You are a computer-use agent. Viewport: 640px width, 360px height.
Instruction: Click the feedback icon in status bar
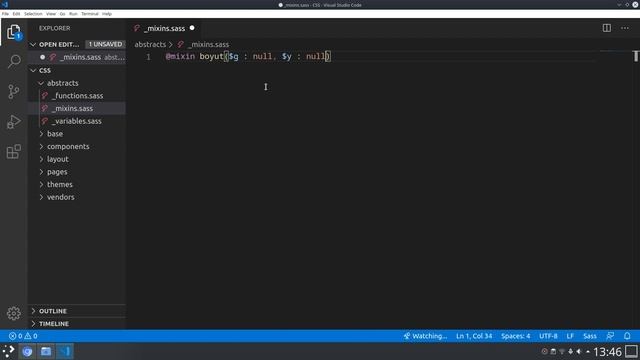click(x=610, y=336)
